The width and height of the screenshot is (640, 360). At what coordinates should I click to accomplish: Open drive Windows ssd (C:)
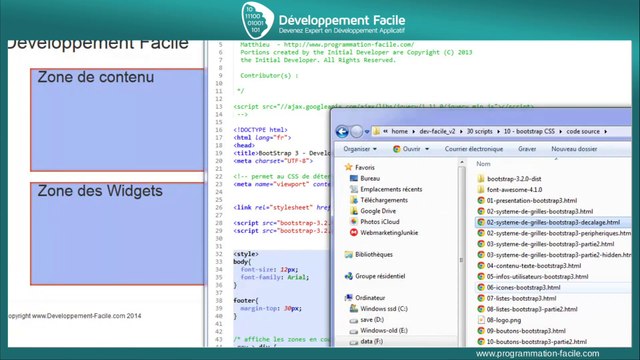pos(379,309)
